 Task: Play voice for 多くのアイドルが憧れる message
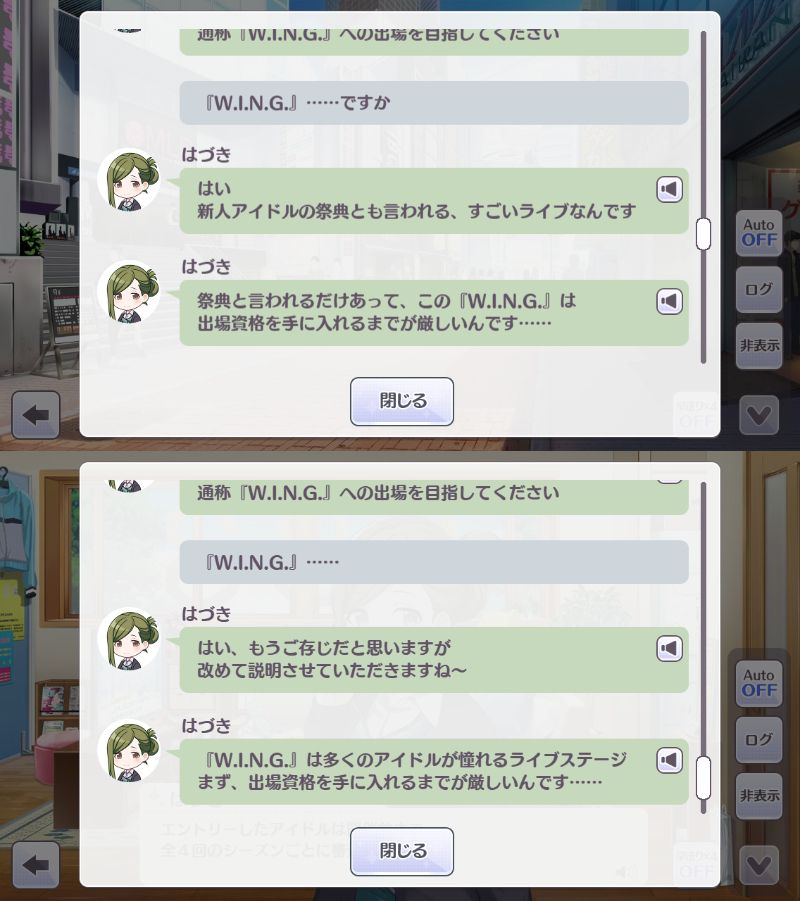click(x=670, y=760)
